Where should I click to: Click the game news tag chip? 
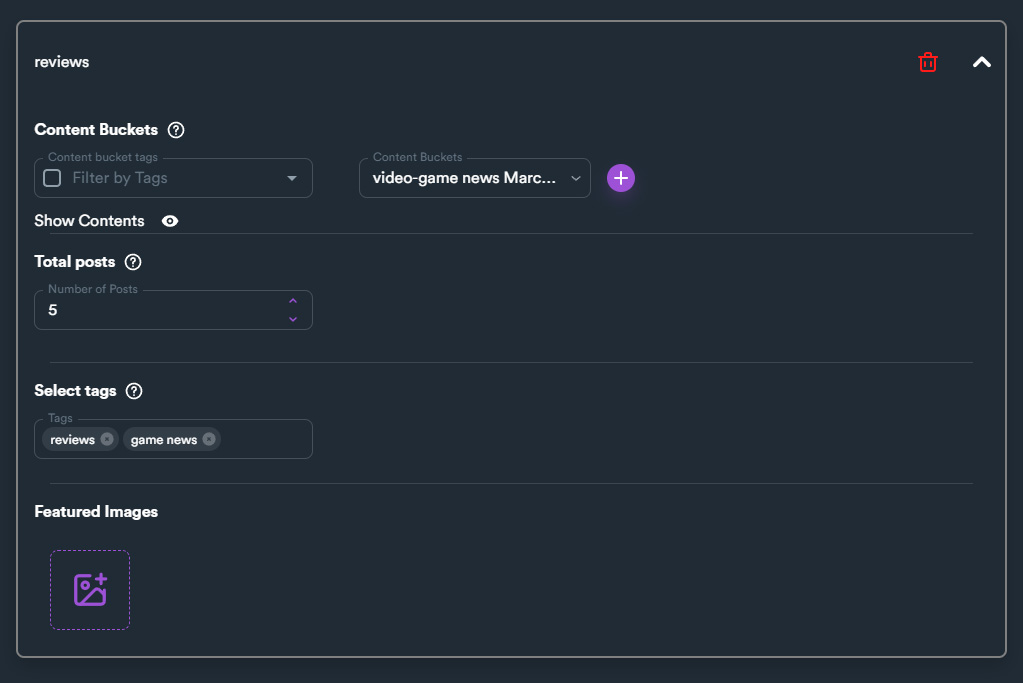tap(164, 439)
